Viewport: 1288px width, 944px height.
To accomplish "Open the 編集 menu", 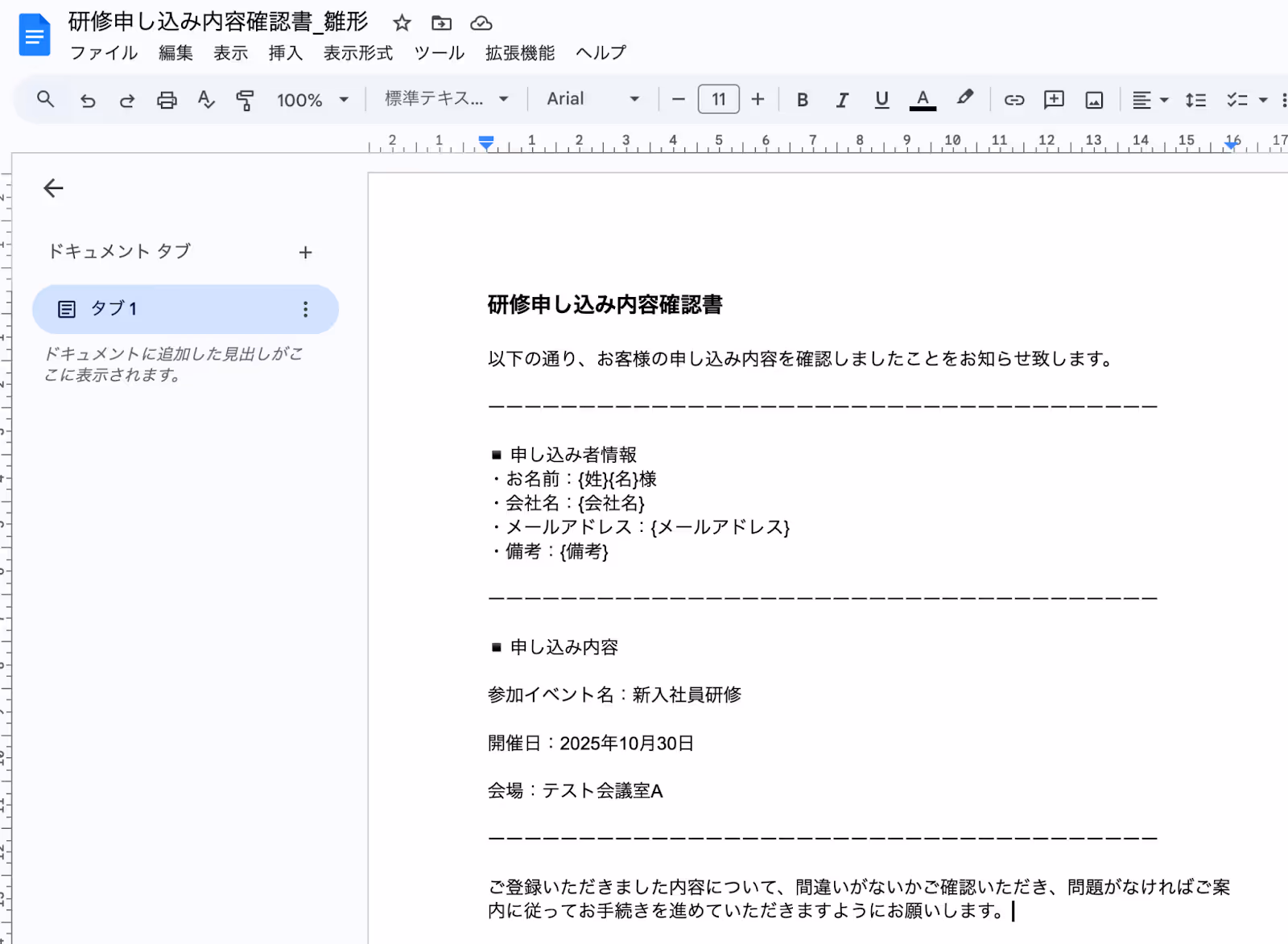I will click(x=175, y=53).
